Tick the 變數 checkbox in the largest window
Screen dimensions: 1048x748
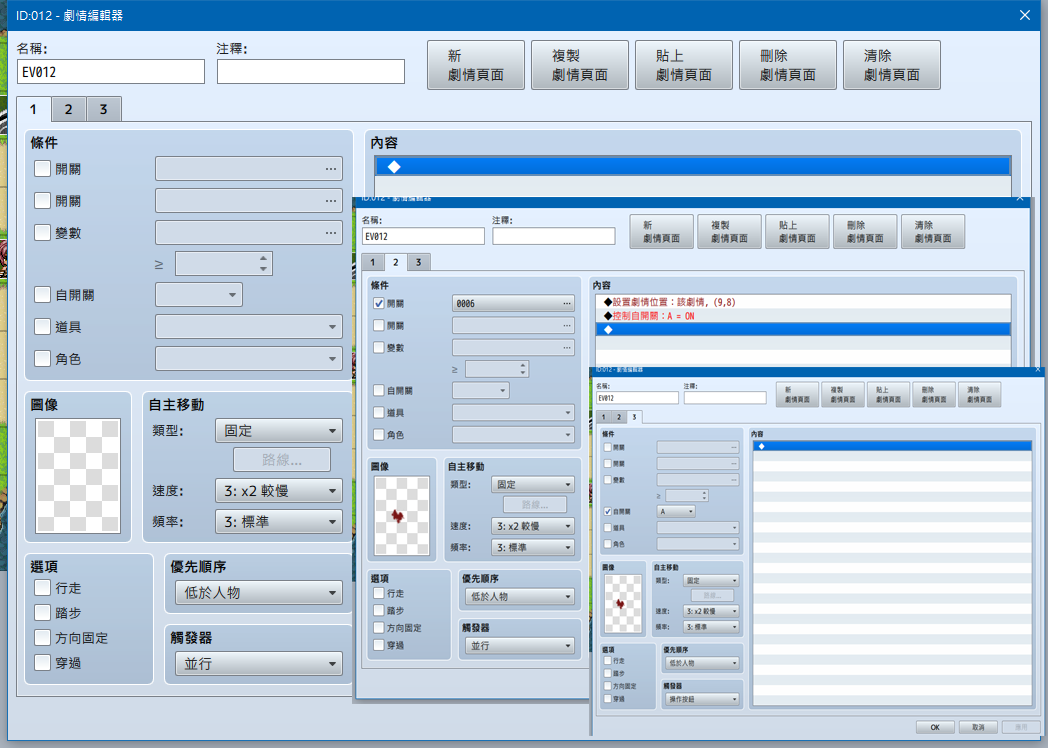(42, 232)
